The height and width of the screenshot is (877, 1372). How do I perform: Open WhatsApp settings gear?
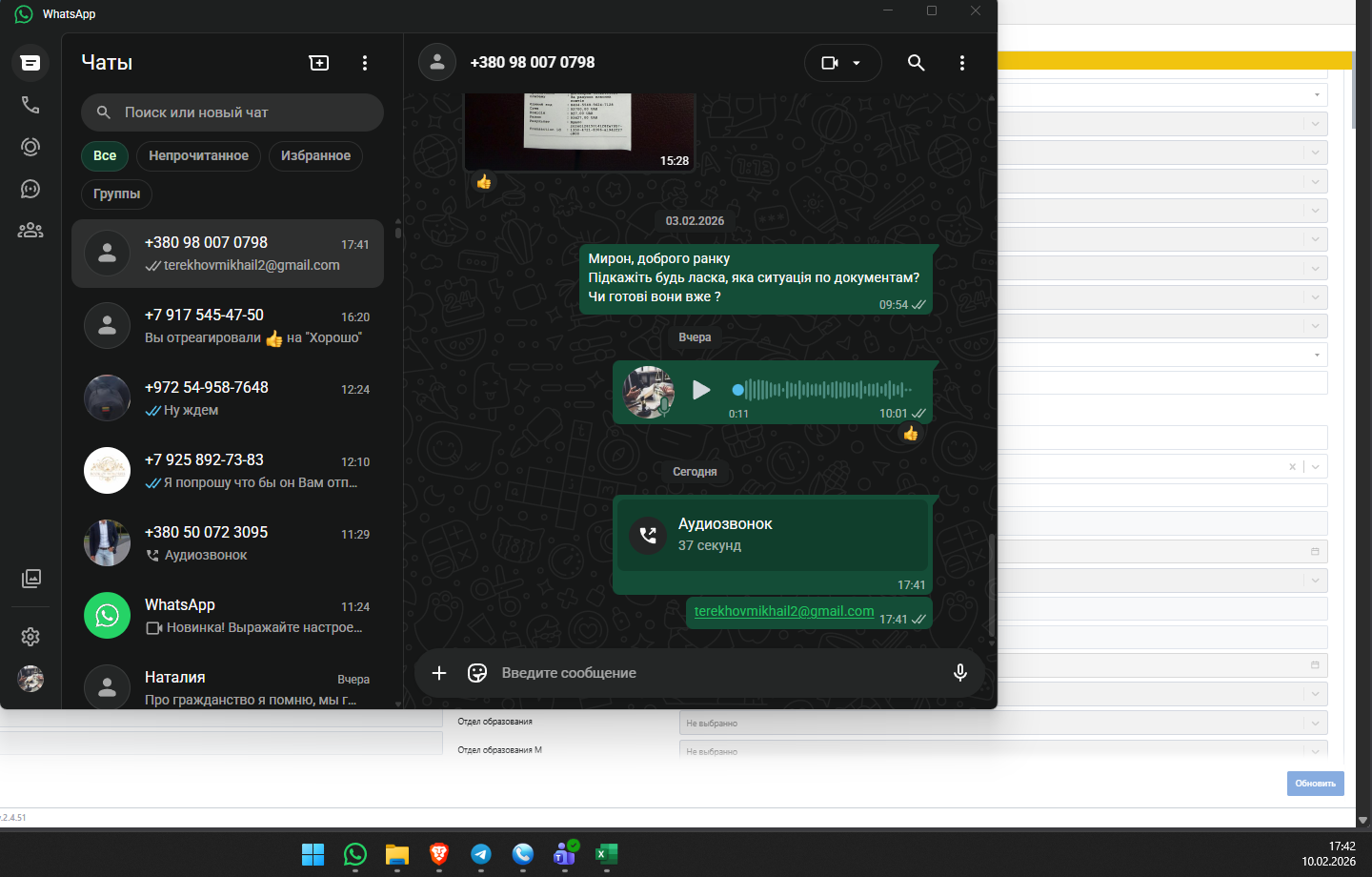pyautogui.click(x=30, y=637)
